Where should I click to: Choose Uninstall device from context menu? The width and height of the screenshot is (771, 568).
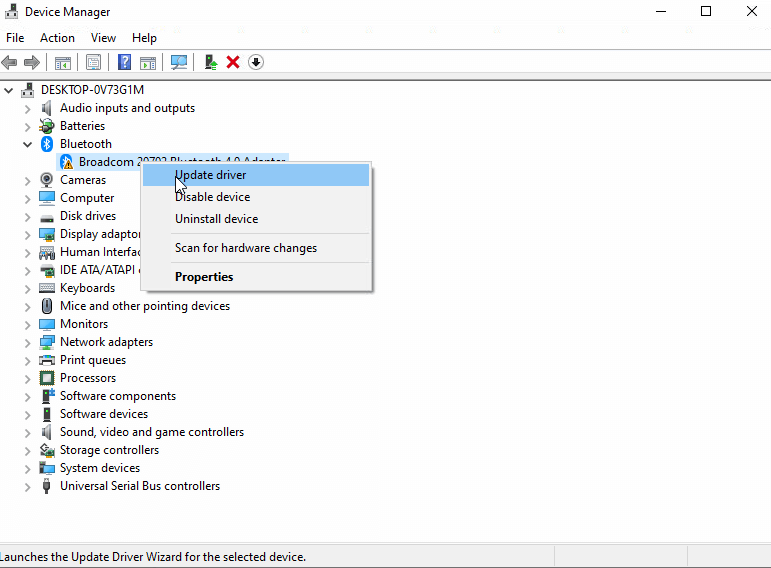[216, 219]
